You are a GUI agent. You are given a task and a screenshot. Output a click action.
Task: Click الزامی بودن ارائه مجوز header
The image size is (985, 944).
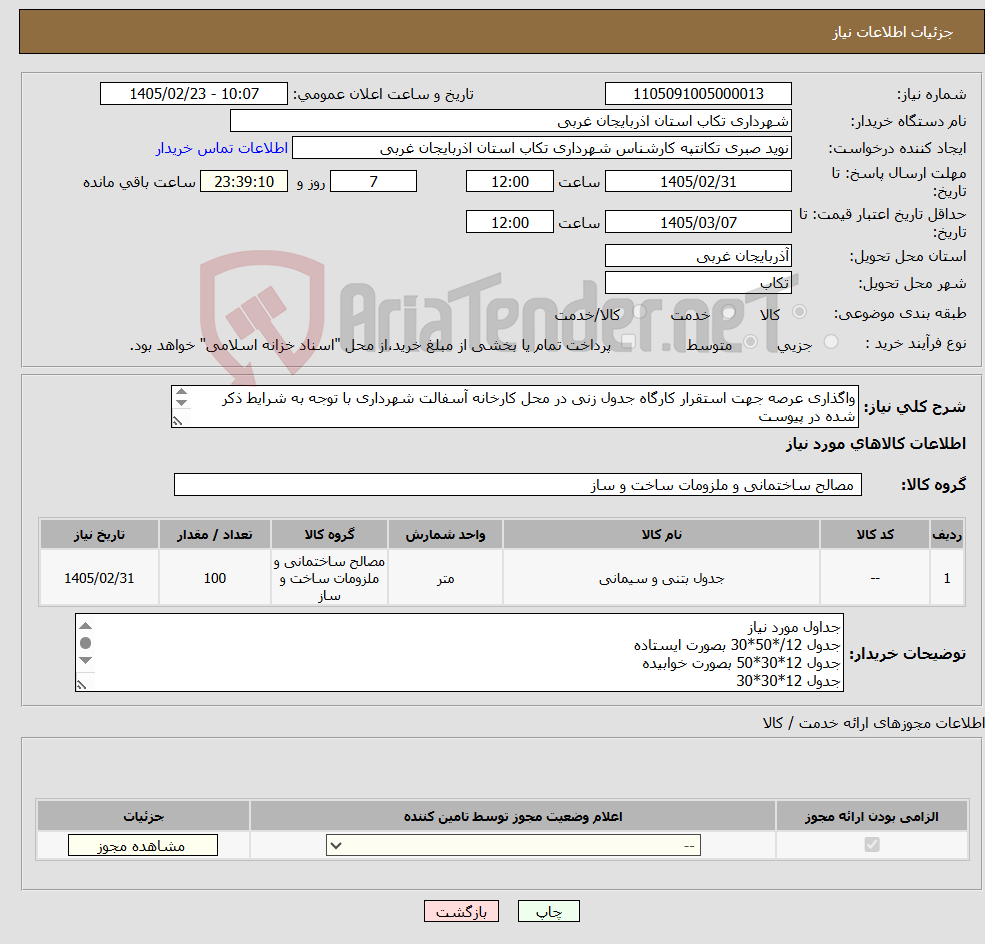[x=872, y=816]
